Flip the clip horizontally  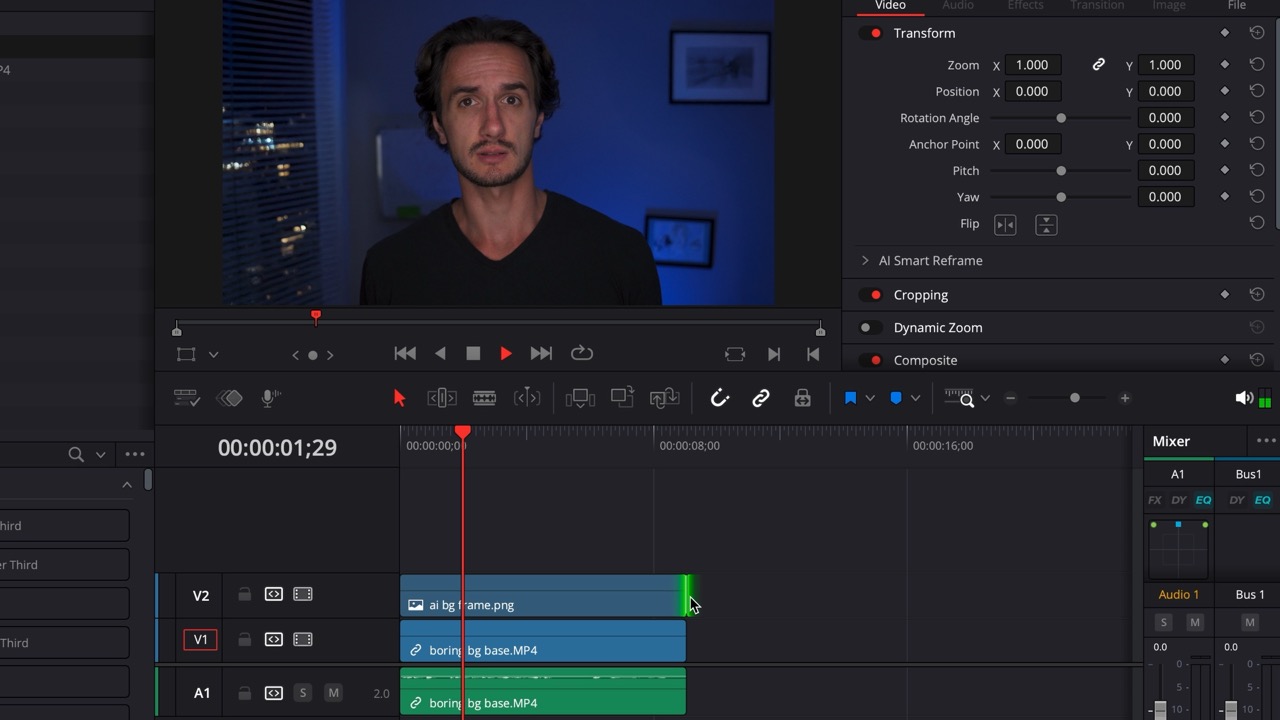click(x=1005, y=225)
